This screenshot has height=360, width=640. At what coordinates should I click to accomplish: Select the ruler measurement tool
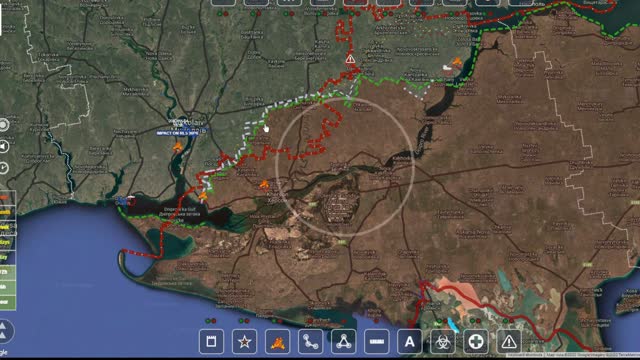(x=377, y=341)
